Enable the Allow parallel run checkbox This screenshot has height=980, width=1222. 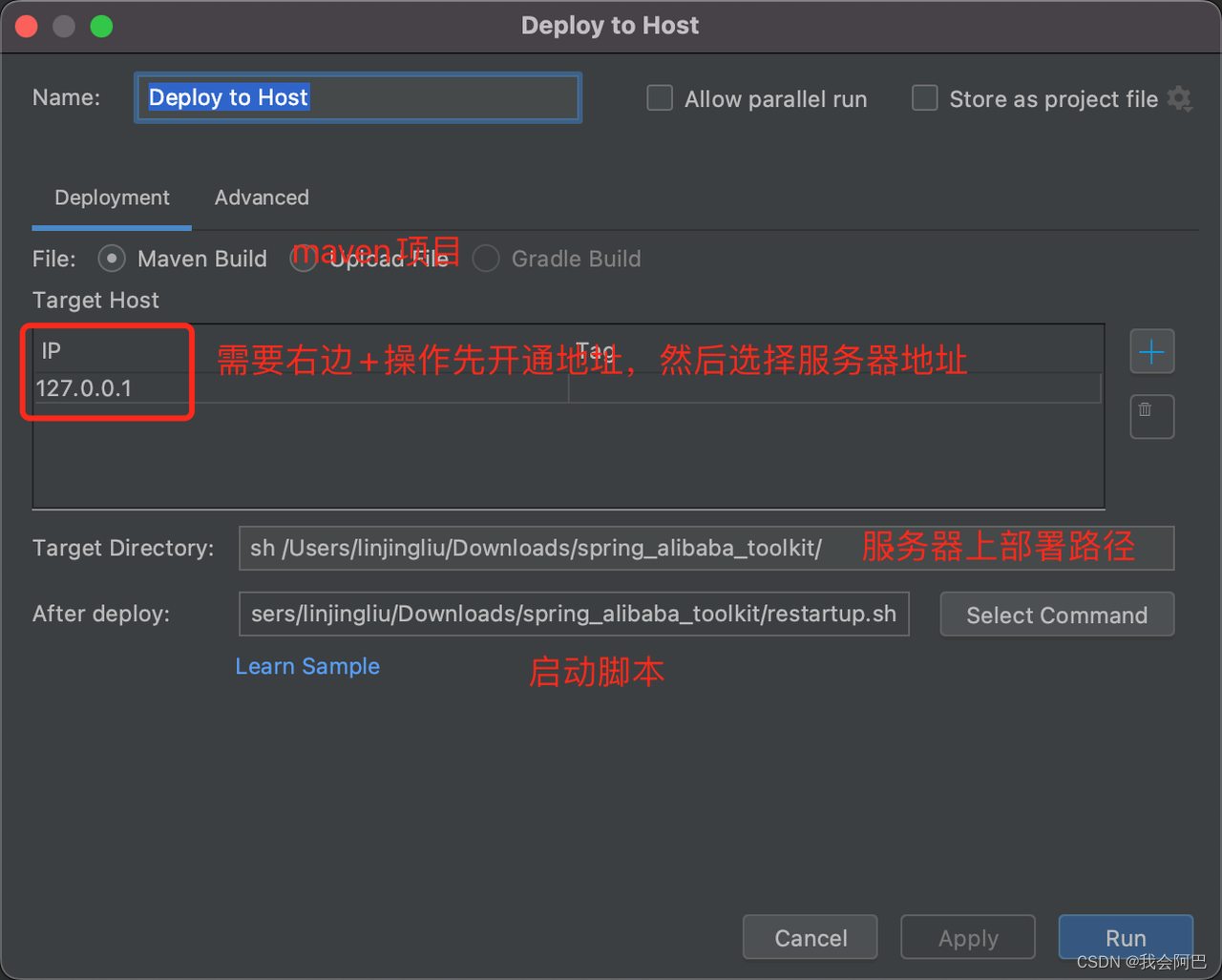[659, 97]
